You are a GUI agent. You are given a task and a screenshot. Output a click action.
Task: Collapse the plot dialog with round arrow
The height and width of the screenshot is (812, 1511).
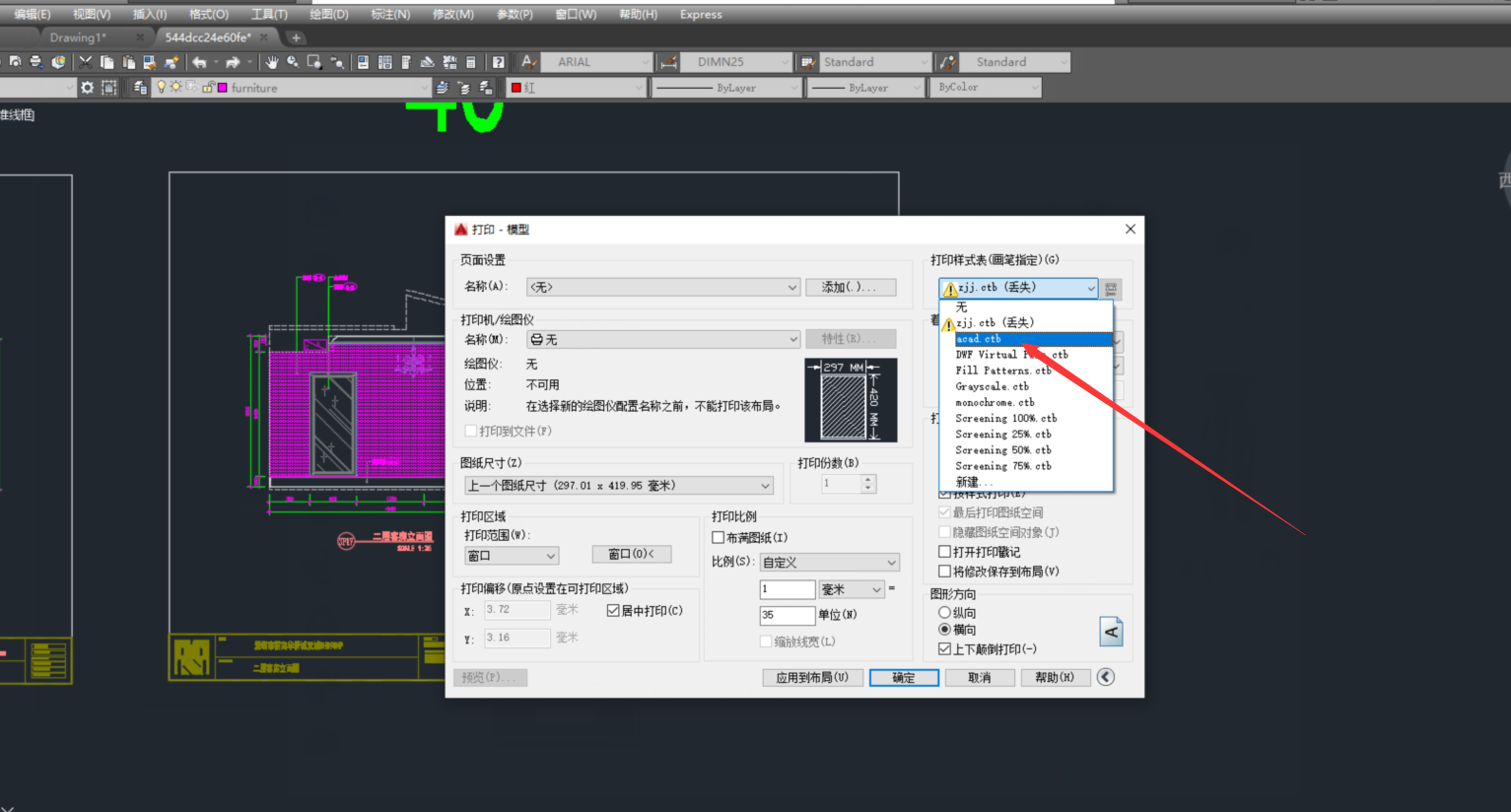click(1106, 677)
